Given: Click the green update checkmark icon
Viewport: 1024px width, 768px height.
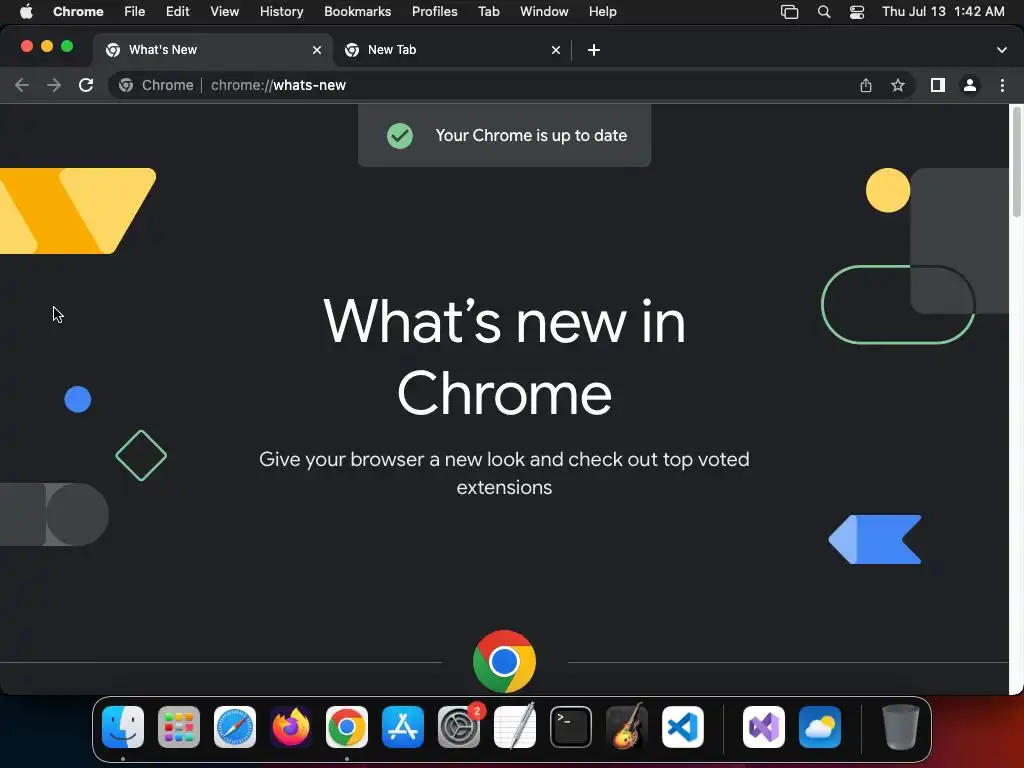Looking at the screenshot, I should tap(400, 136).
